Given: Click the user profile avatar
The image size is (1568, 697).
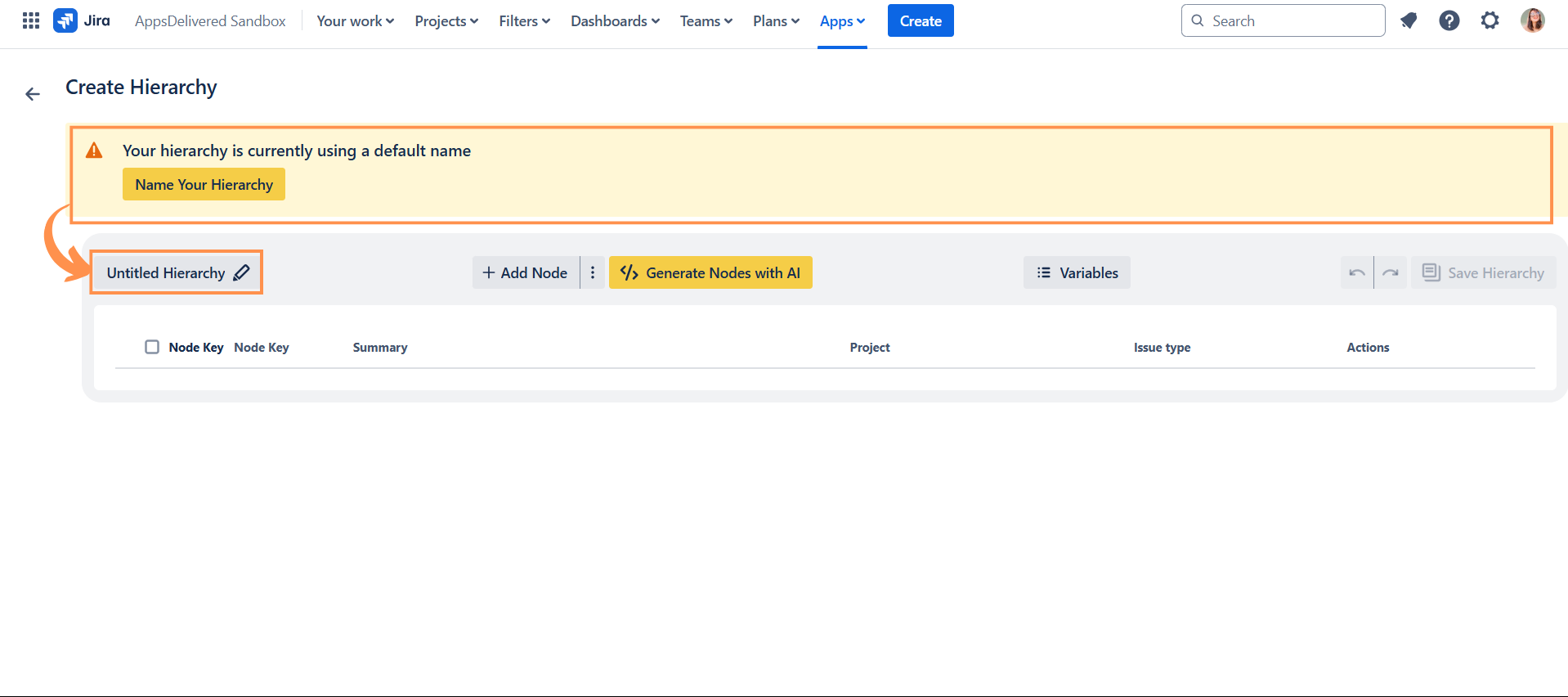Looking at the screenshot, I should [x=1532, y=20].
